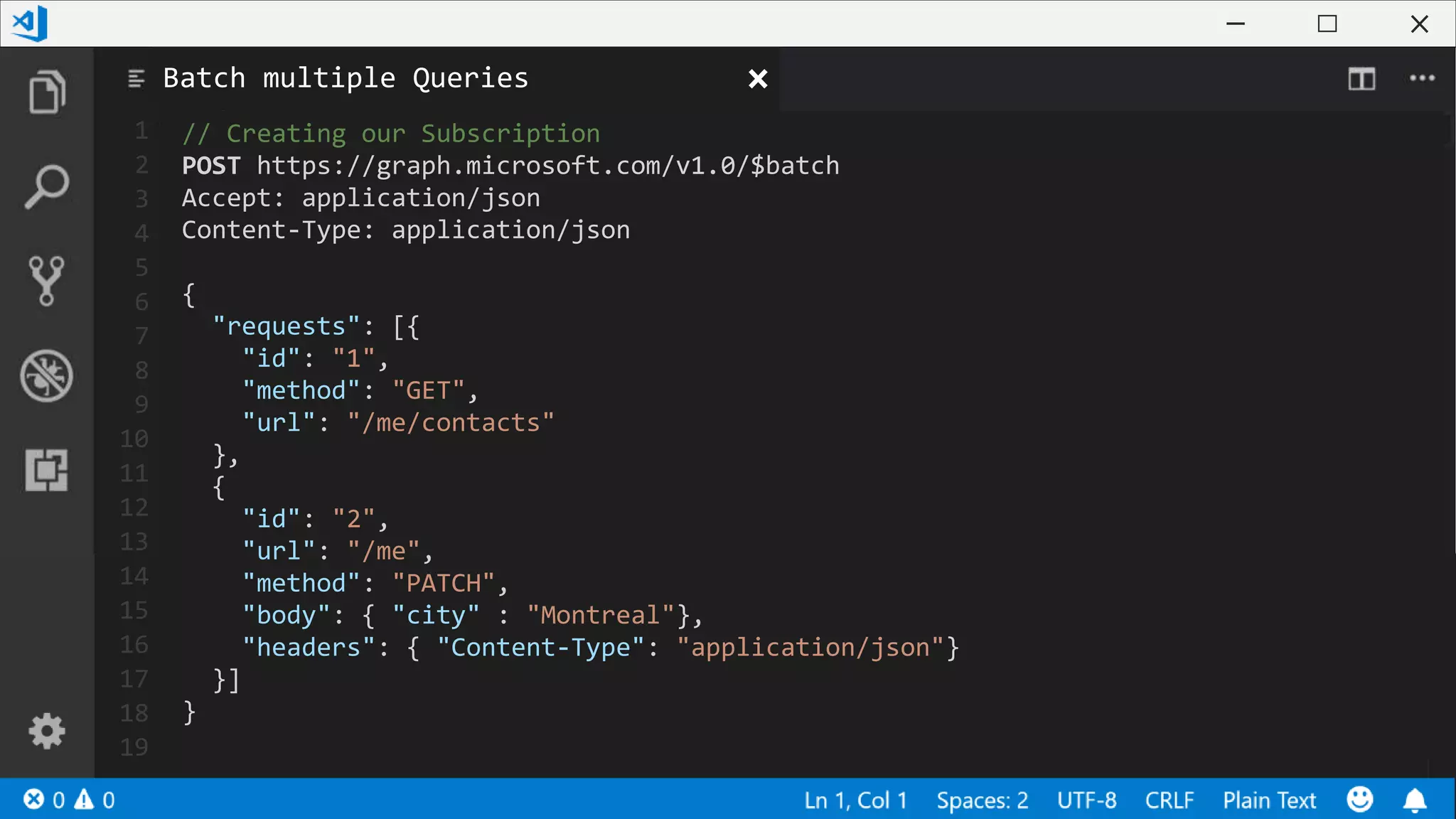This screenshot has width=1456, height=819.
Task: Click the "/me" url value
Action: (384, 551)
